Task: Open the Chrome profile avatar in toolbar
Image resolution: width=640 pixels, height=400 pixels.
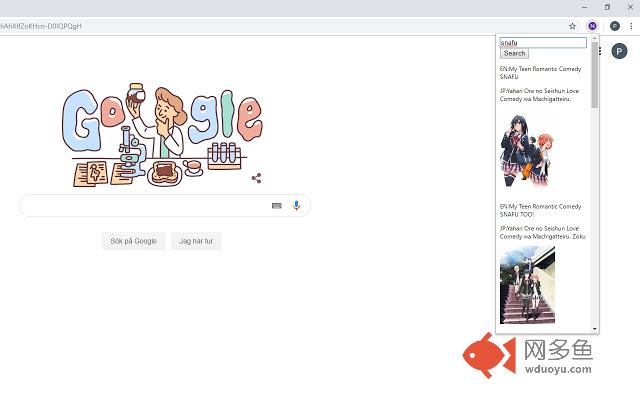Action: tap(615, 26)
